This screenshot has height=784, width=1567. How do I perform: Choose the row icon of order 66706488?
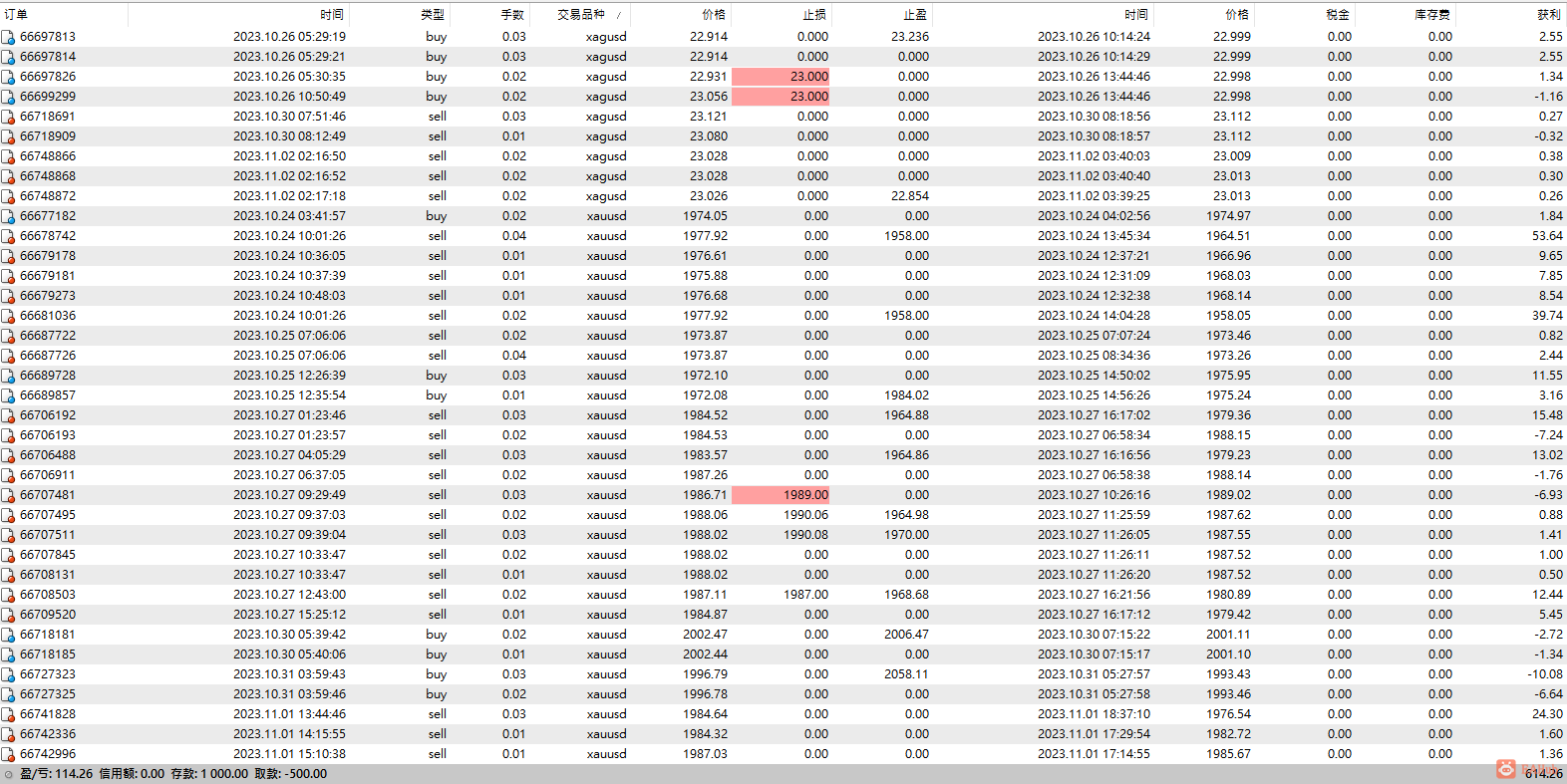point(8,455)
